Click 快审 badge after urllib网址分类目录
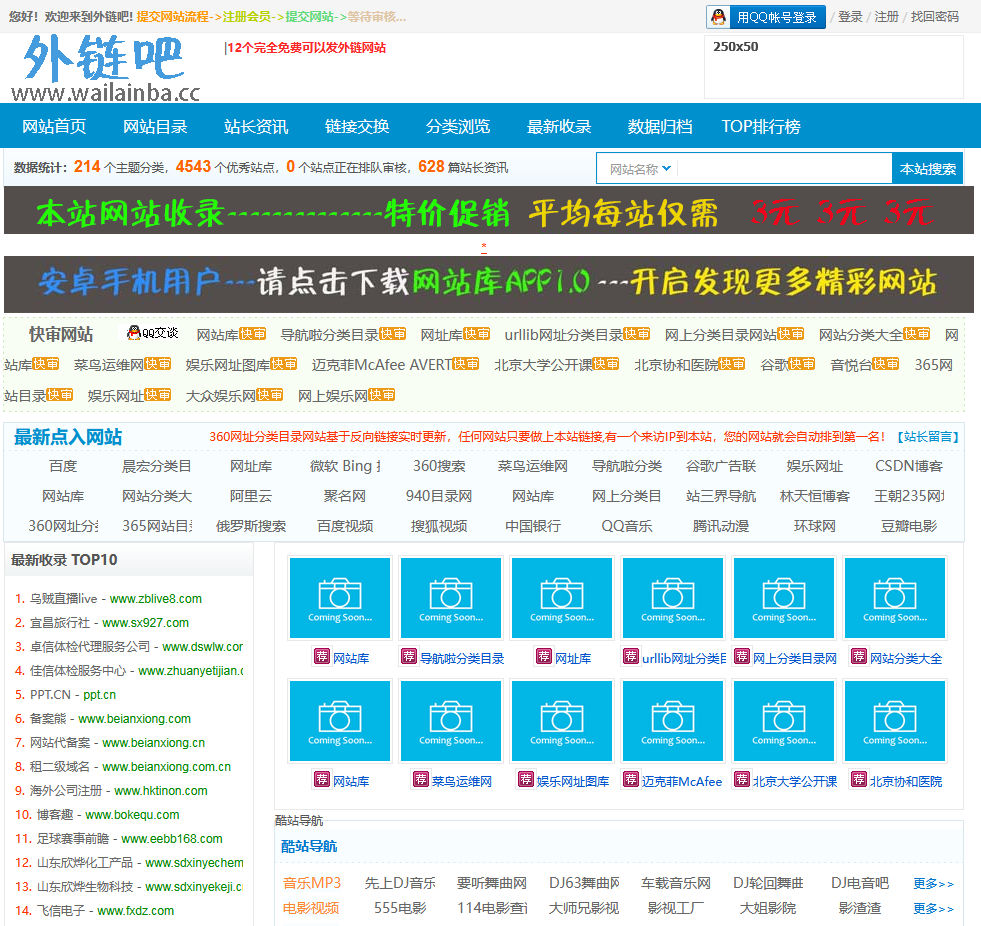Image resolution: width=981 pixels, height=926 pixels. 636,334
